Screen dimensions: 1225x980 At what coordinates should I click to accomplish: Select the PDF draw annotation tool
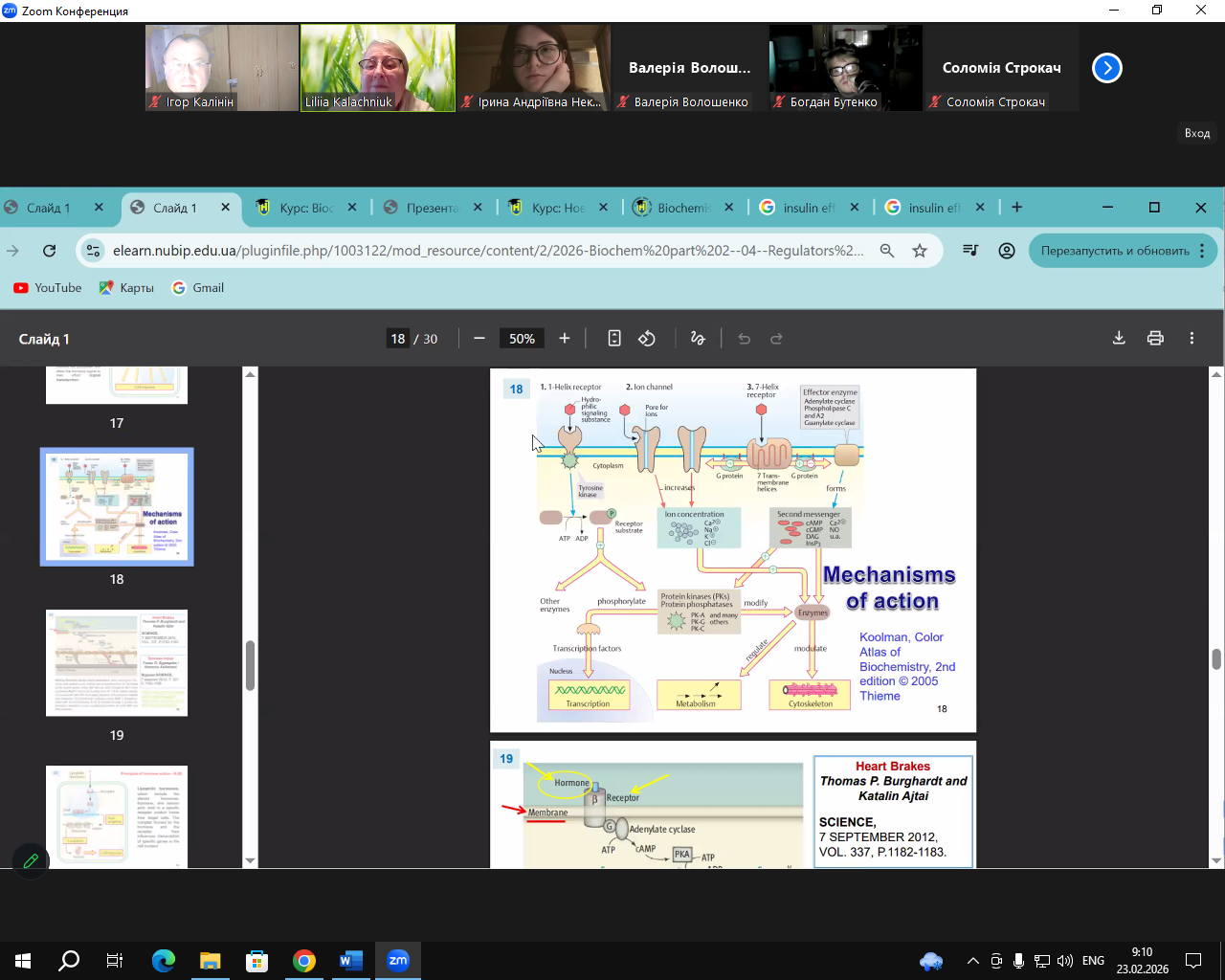point(698,338)
